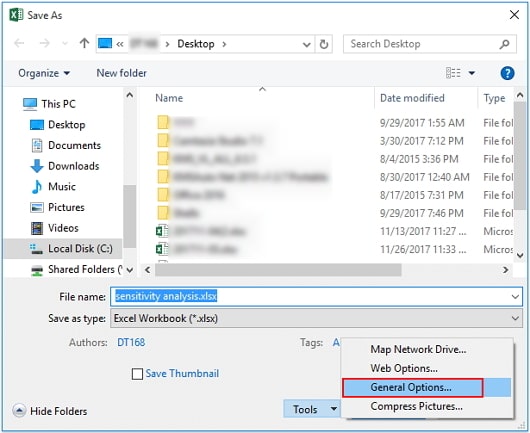The image size is (530, 433).
Task: Click the DT168 author name
Action: coord(131,342)
